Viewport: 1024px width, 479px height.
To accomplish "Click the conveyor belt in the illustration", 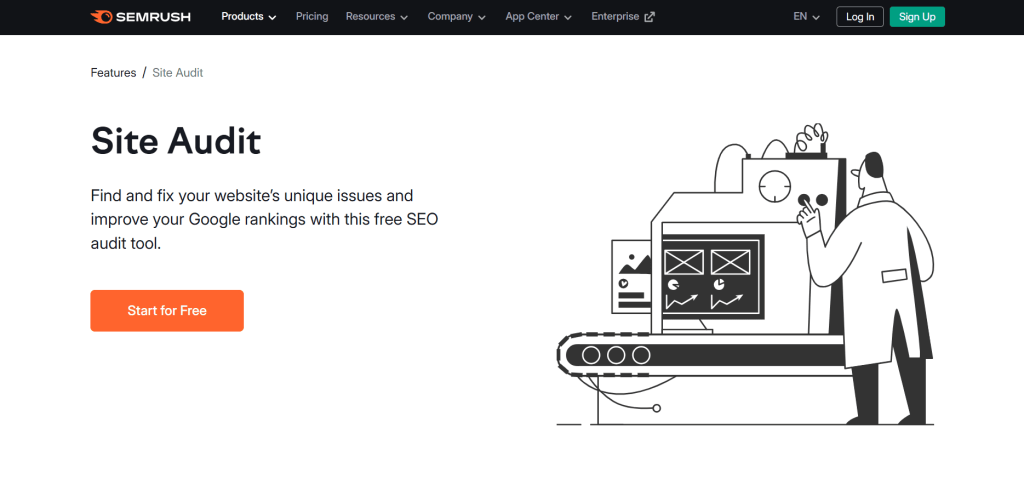I will click(x=700, y=355).
